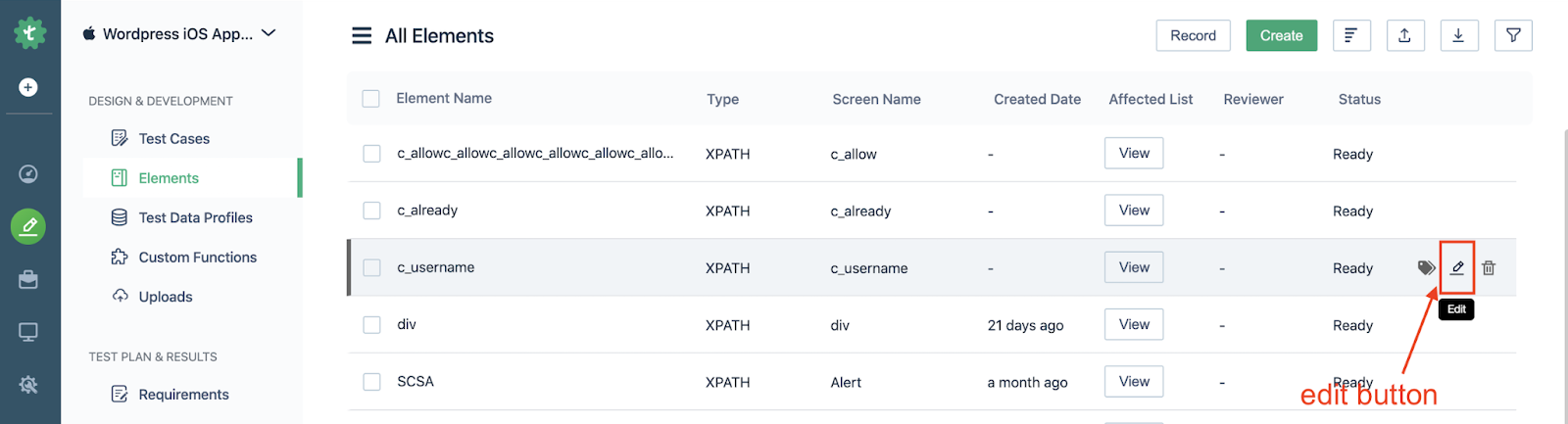The height and width of the screenshot is (424, 1568).
Task: Open Requirements in sidebar
Action: pos(184,394)
